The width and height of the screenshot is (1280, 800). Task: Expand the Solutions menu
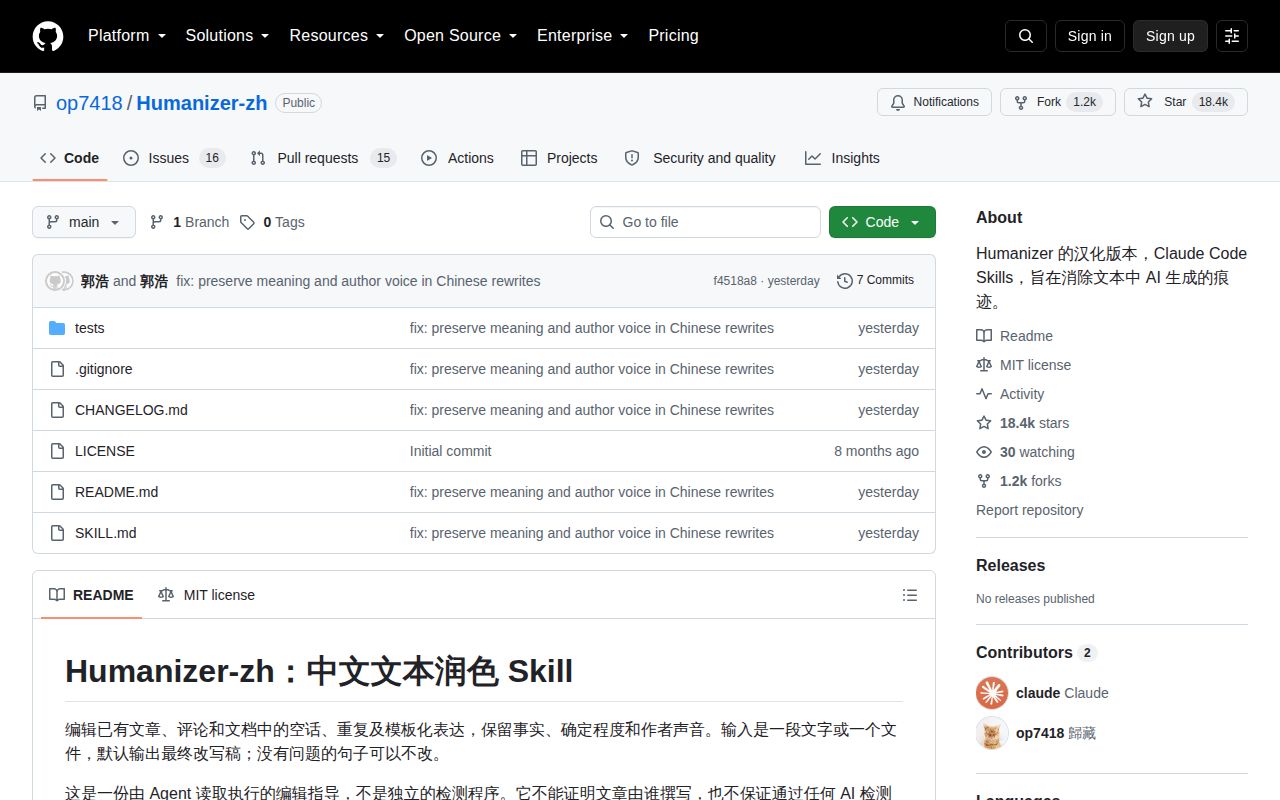(228, 36)
